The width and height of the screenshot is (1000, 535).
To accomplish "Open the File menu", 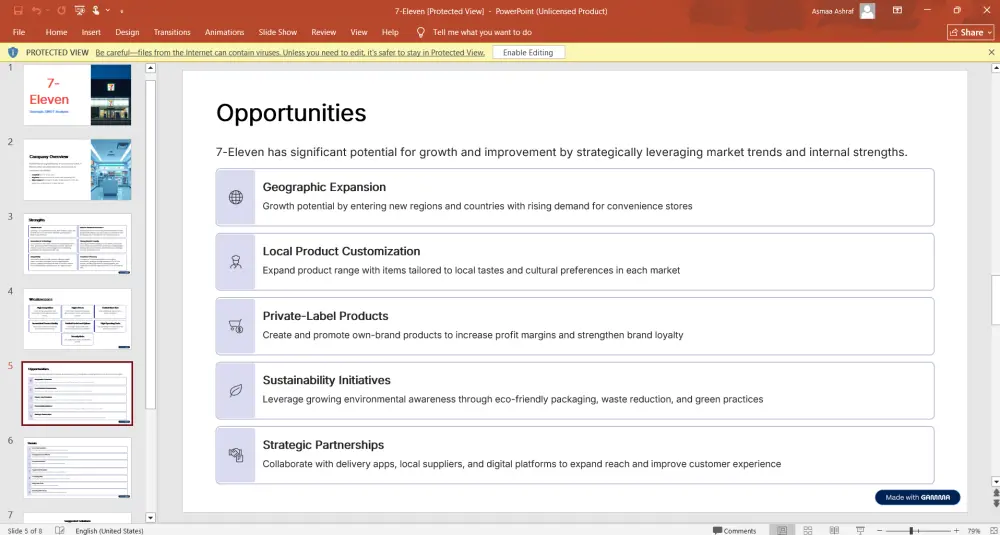I will coord(18,32).
